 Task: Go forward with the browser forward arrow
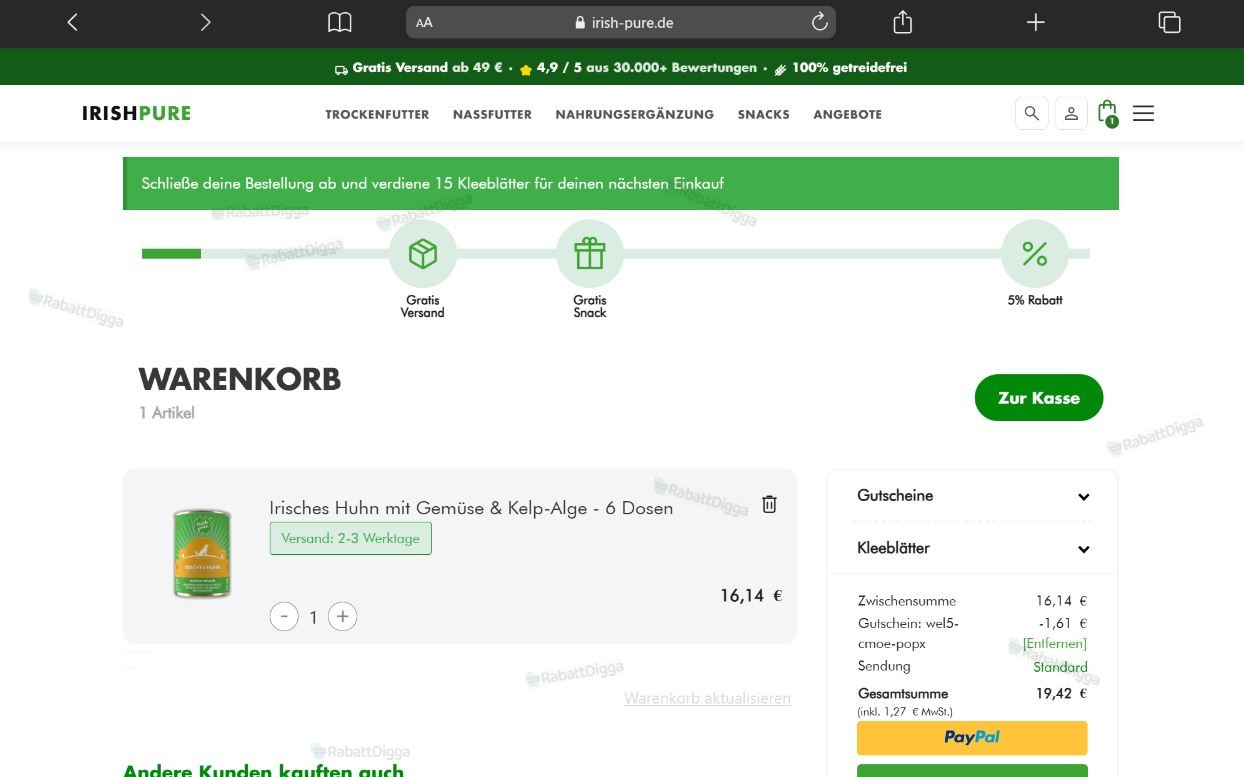(205, 22)
